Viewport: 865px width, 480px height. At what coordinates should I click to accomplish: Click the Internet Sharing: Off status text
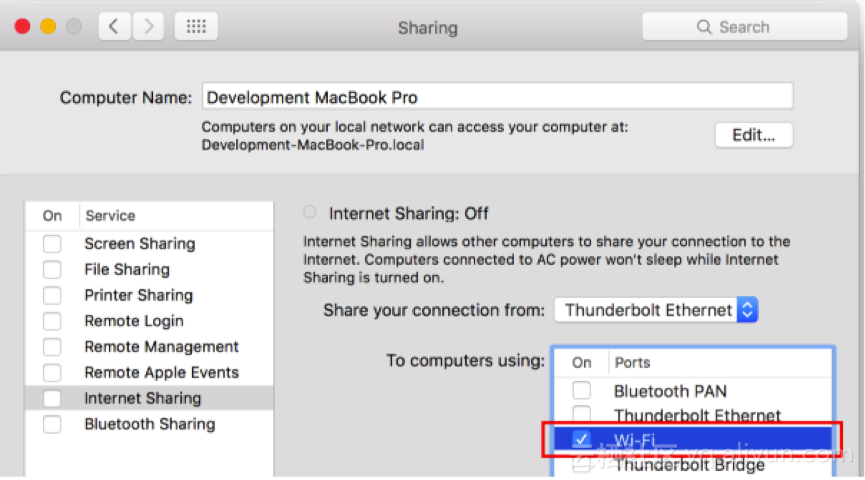(409, 214)
